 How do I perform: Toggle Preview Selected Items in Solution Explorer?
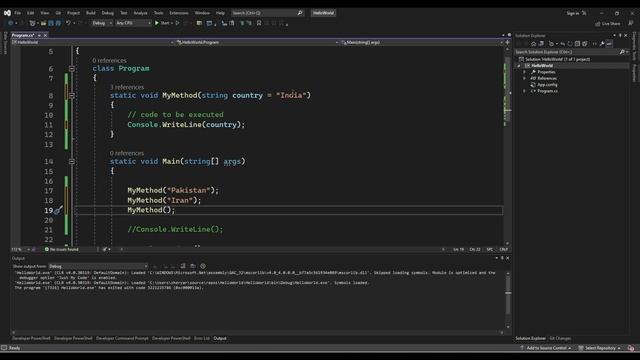click(x=609, y=44)
